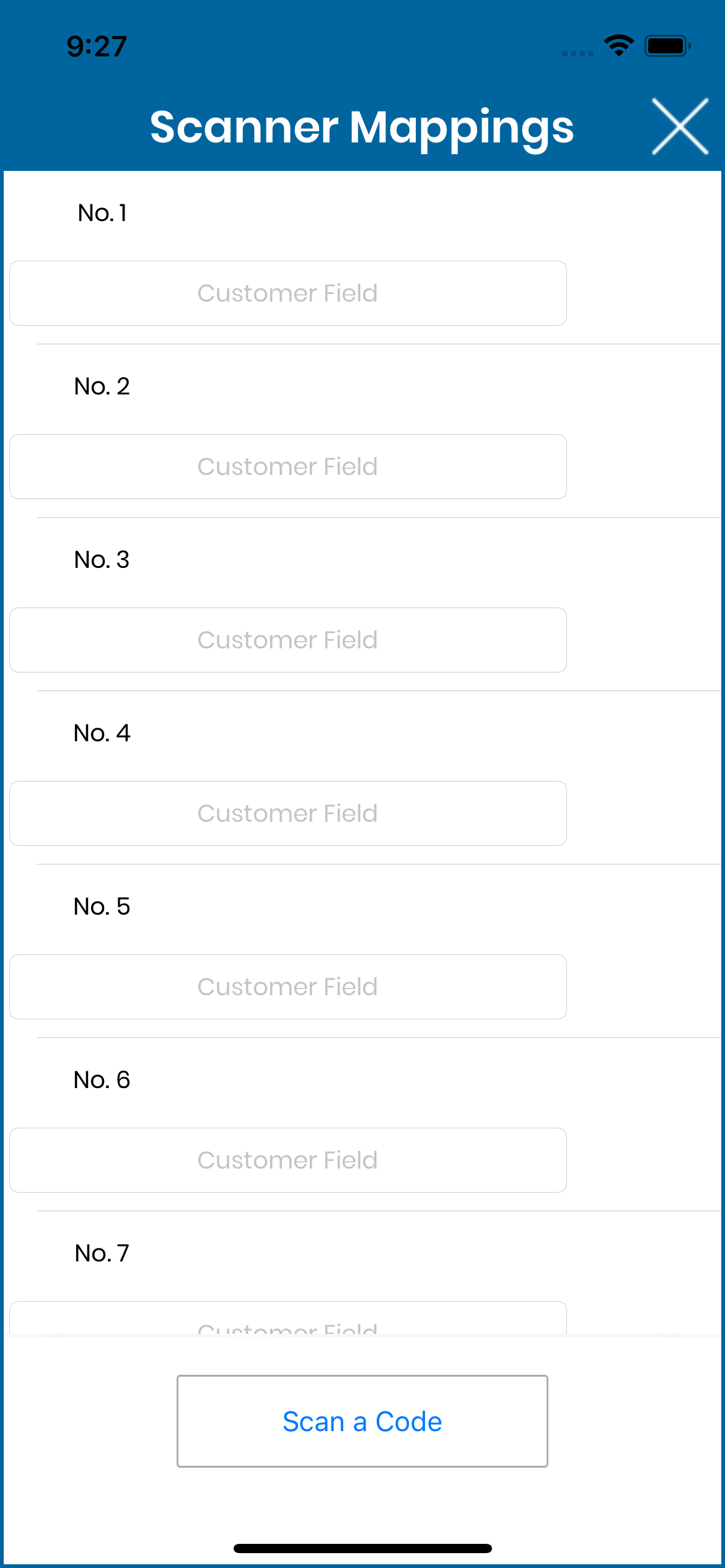Tap the No. 4 mapping label

pyautogui.click(x=102, y=733)
